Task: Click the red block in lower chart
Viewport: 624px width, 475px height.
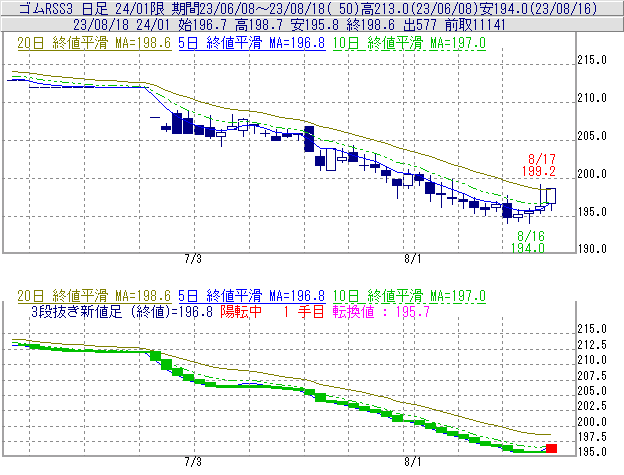Action: 551,448
